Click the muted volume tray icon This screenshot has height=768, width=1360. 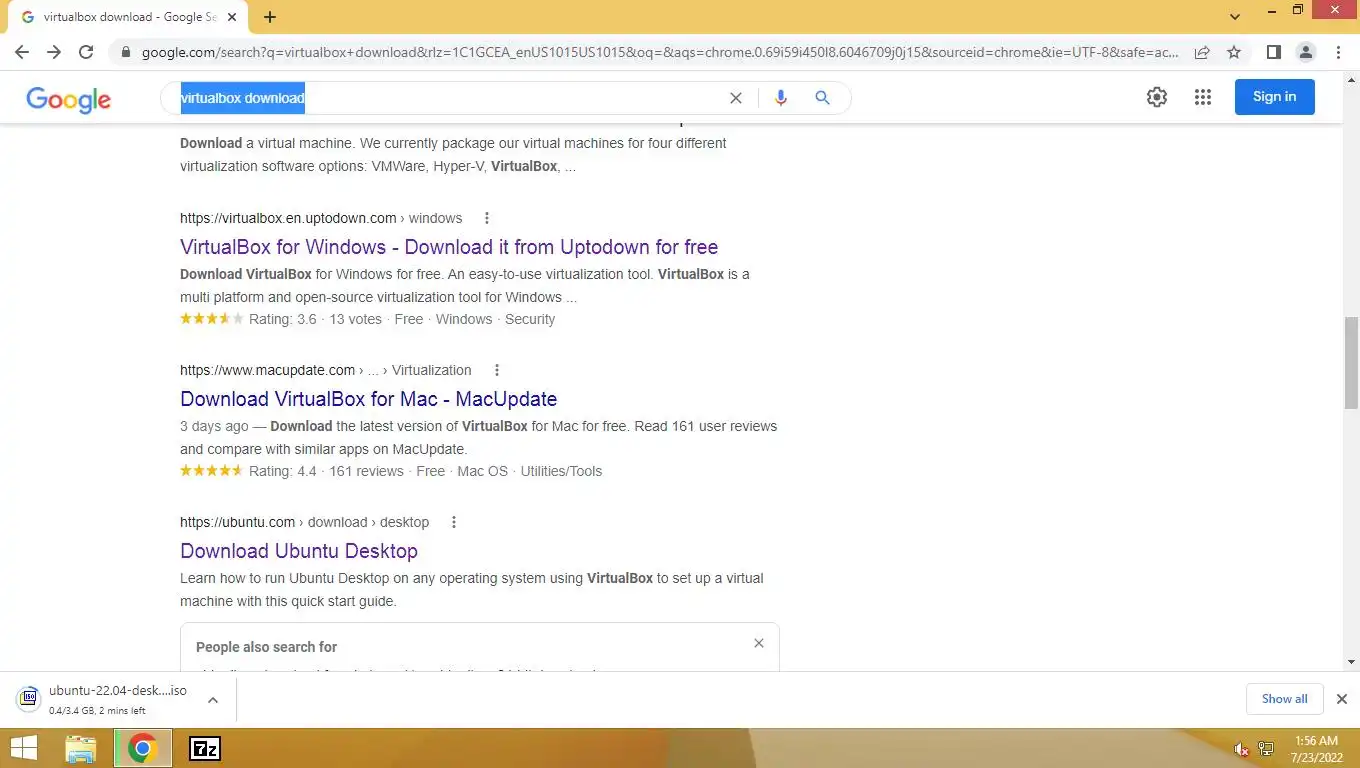click(1241, 749)
